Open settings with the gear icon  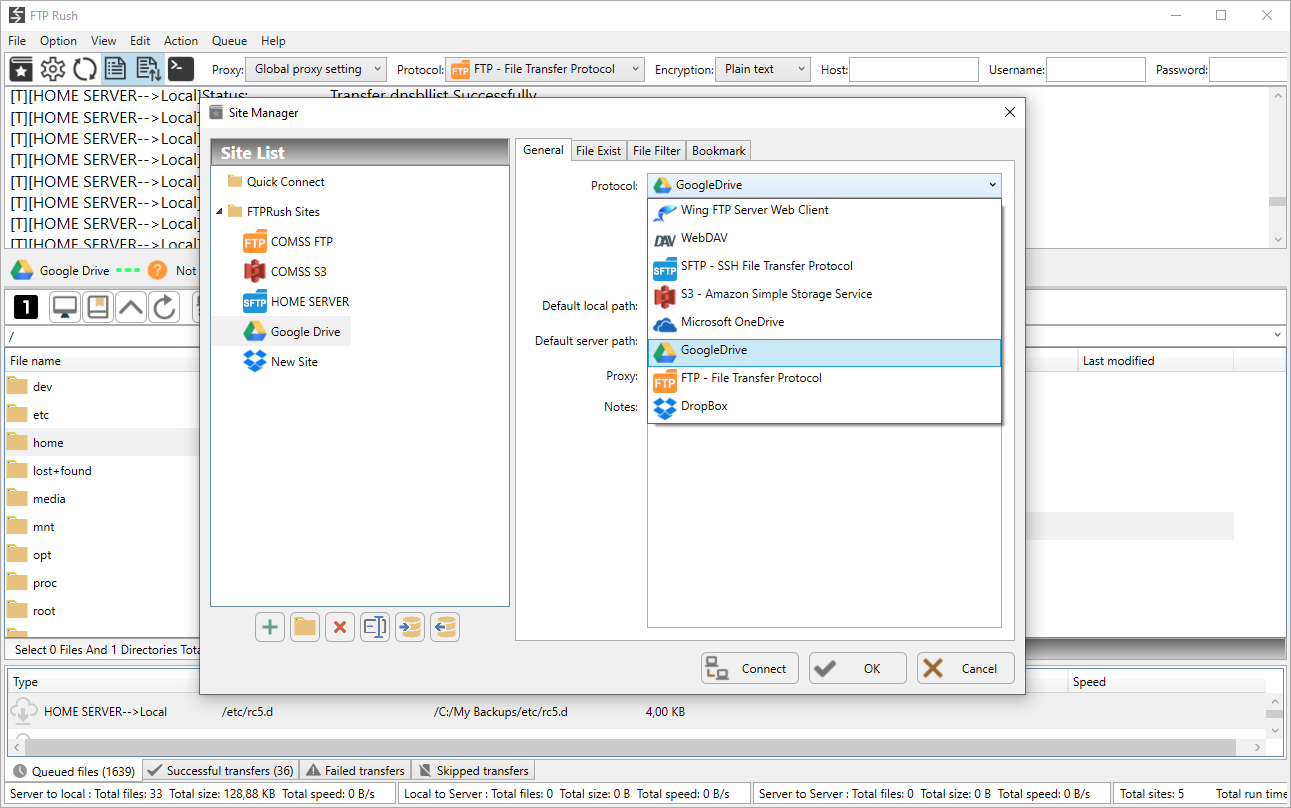click(x=53, y=69)
